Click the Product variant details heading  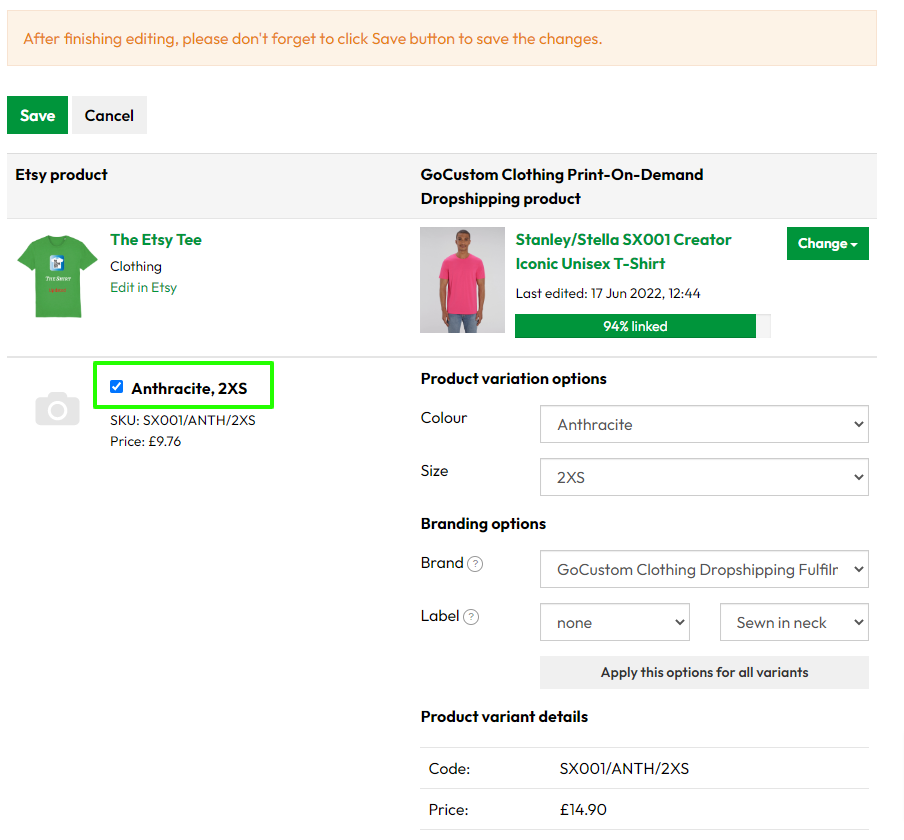[504, 717]
